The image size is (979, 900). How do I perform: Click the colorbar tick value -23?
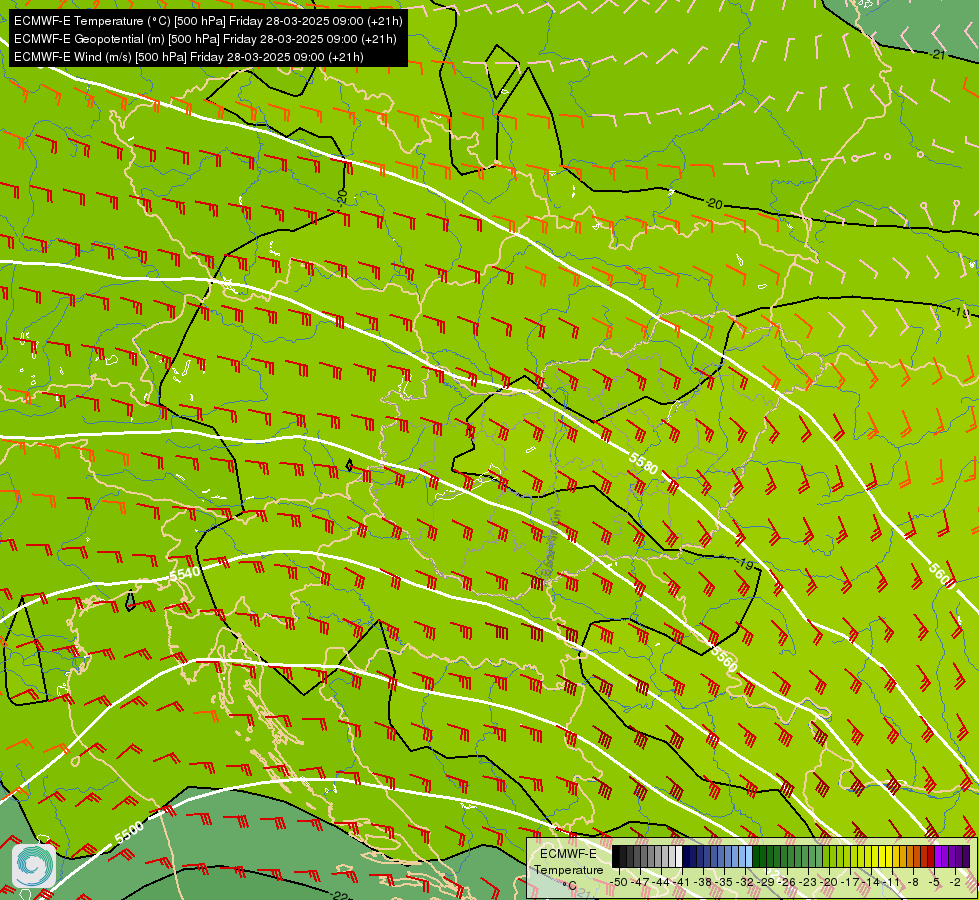808,882
